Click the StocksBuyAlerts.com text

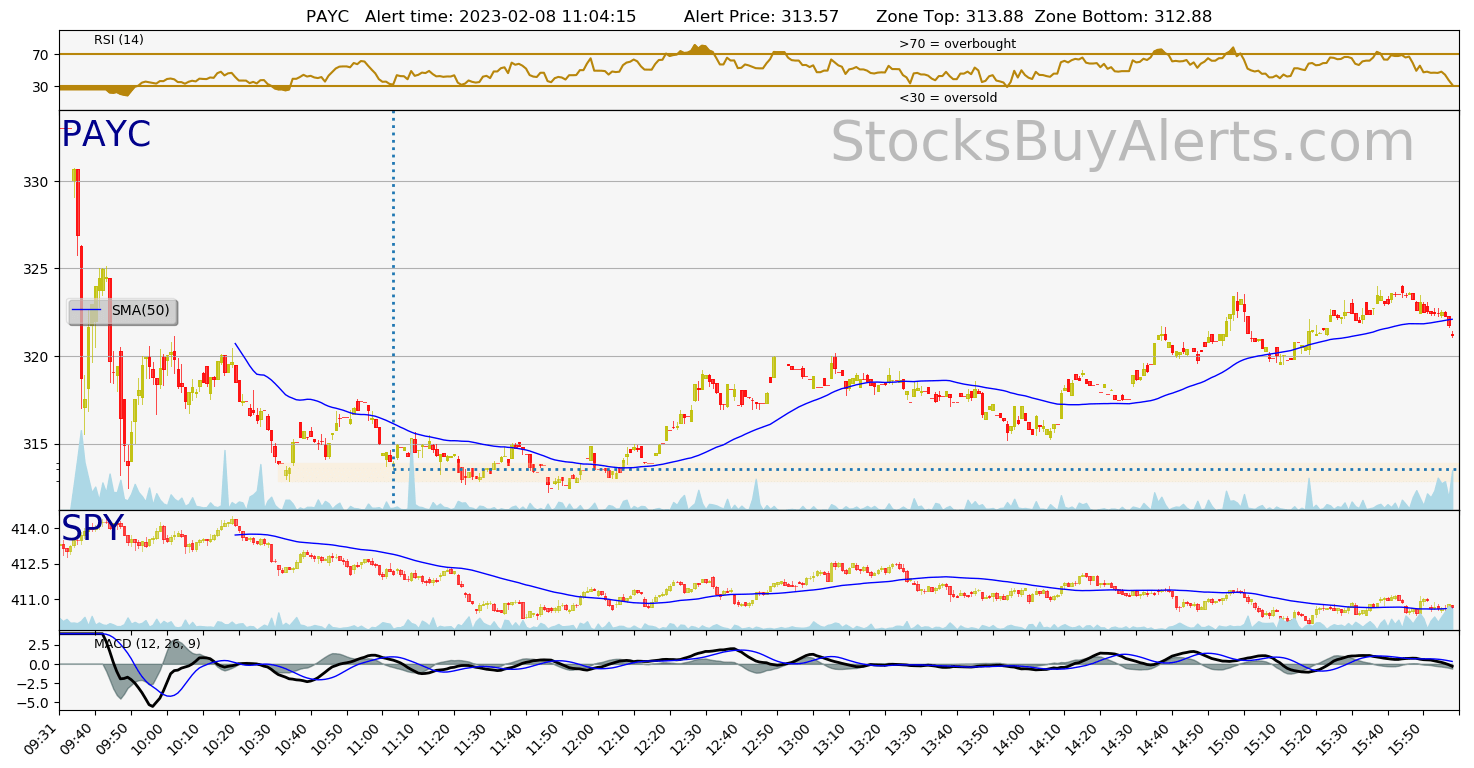pyautogui.click(x=1122, y=142)
